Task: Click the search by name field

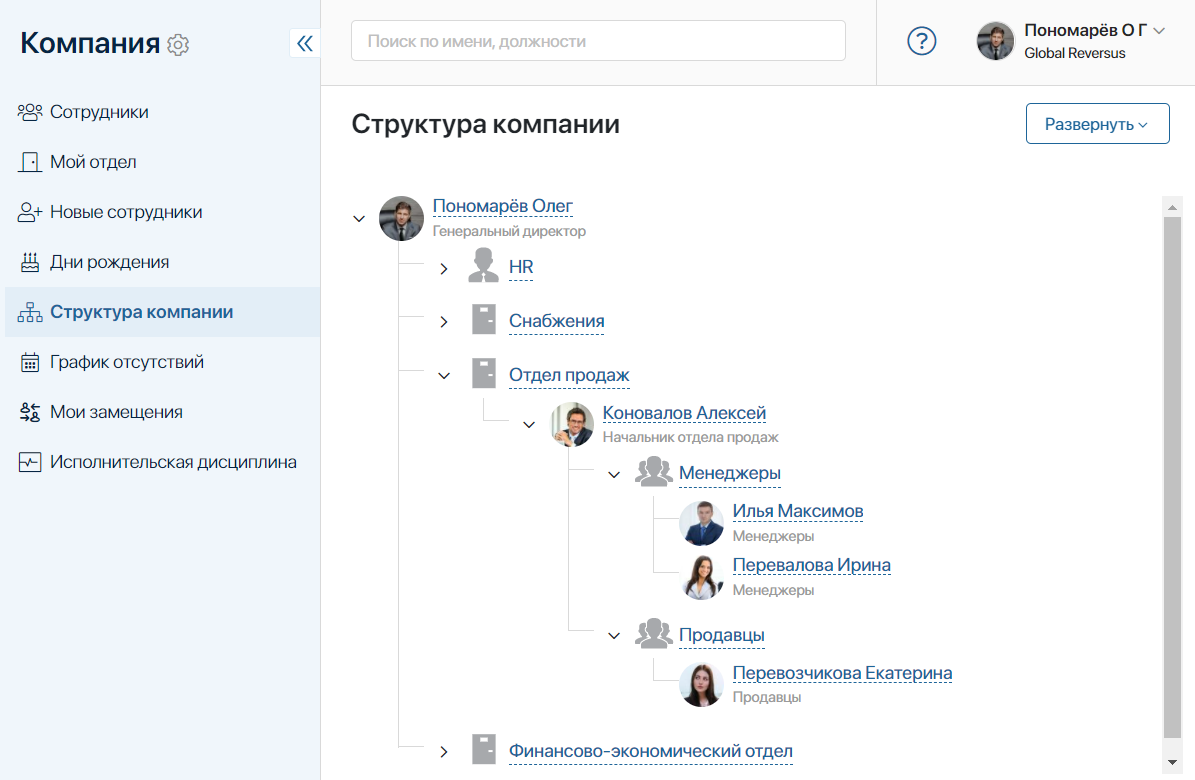Action: [598, 41]
